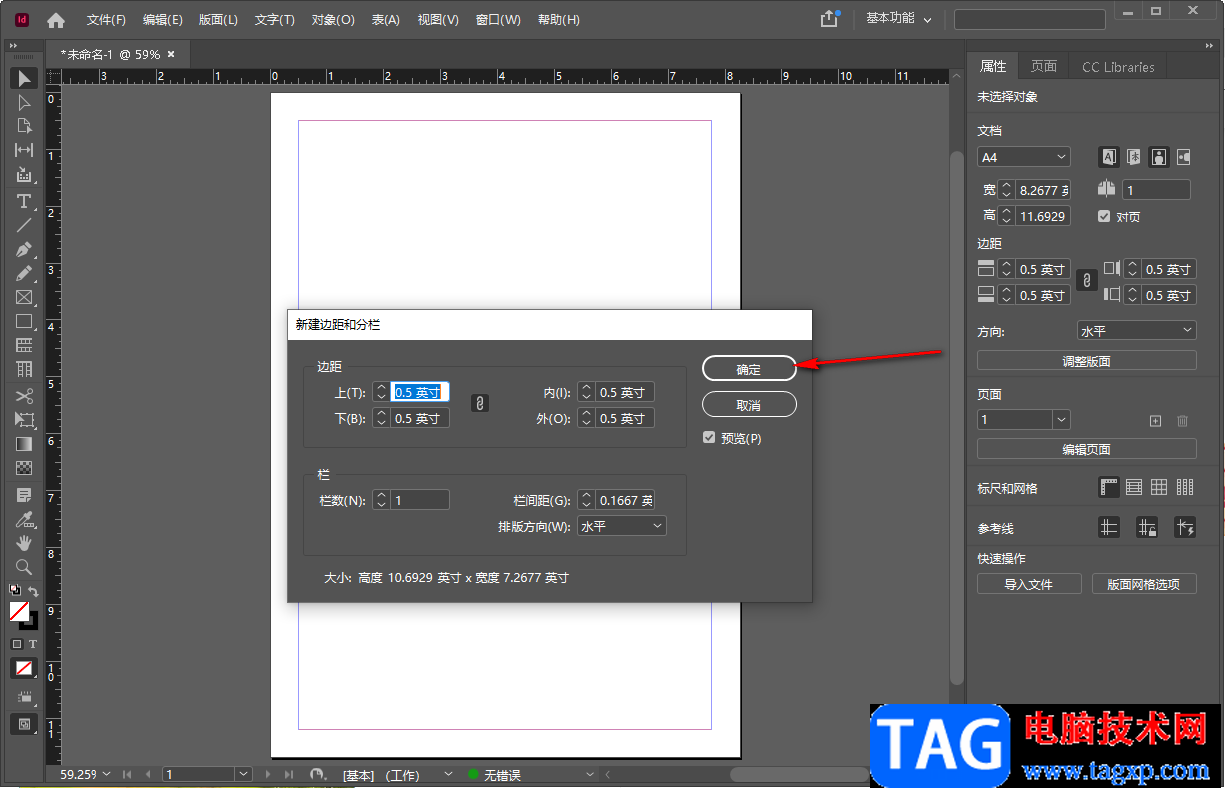Viewport: 1225px width, 788px height.
Task: Show rulers icon in Rulers and Grids
Action: (1109, 488)
